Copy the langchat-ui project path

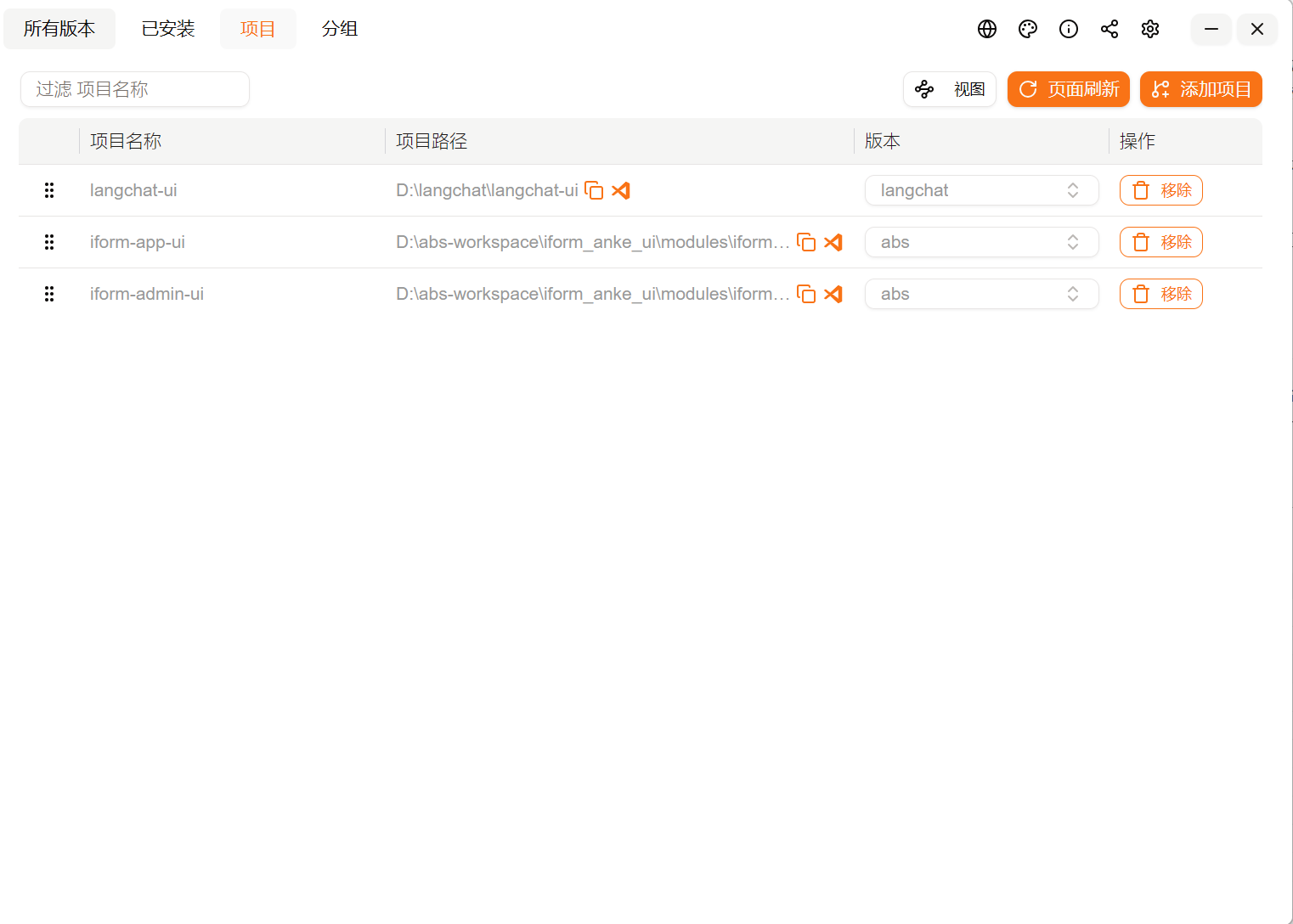point(594,191)
